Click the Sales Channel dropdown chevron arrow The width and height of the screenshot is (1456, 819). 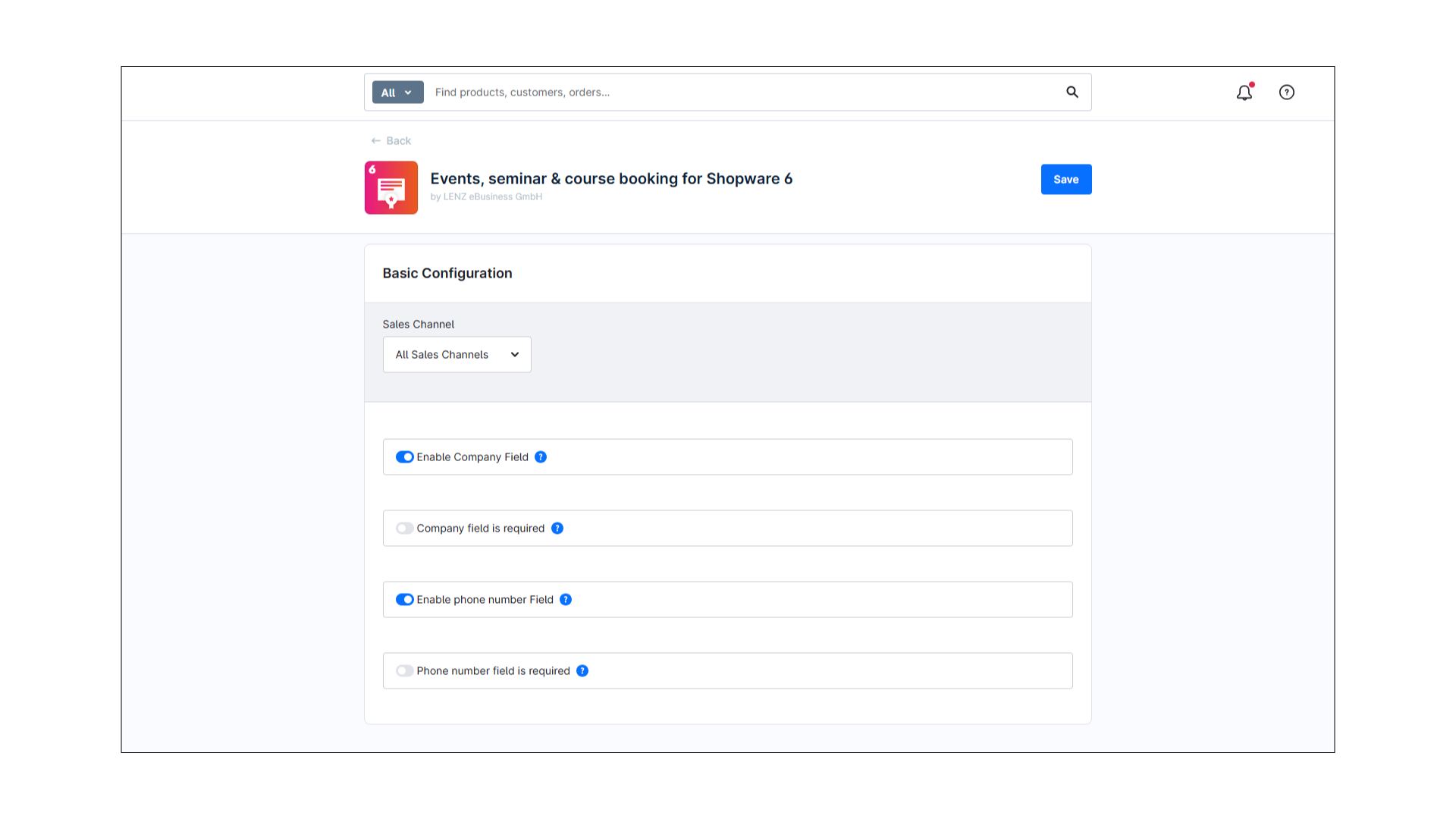(x=515, y=355)
